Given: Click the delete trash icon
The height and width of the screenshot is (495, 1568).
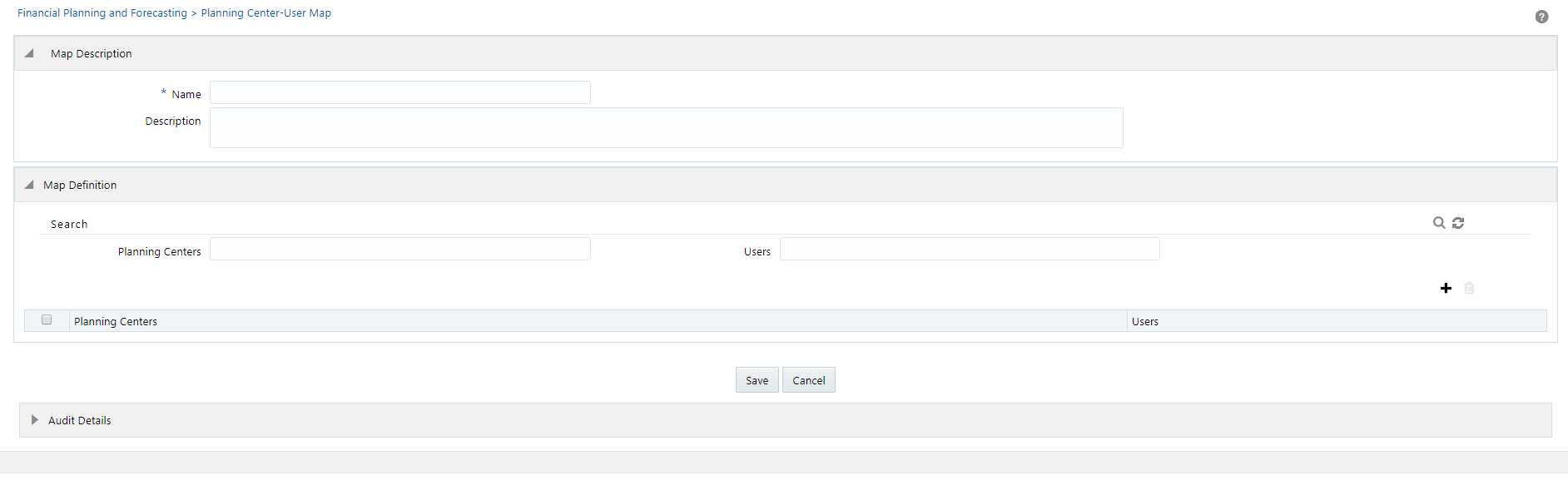Looking at the screenshot, I should pyautogui.click(x=1469, y=288).
